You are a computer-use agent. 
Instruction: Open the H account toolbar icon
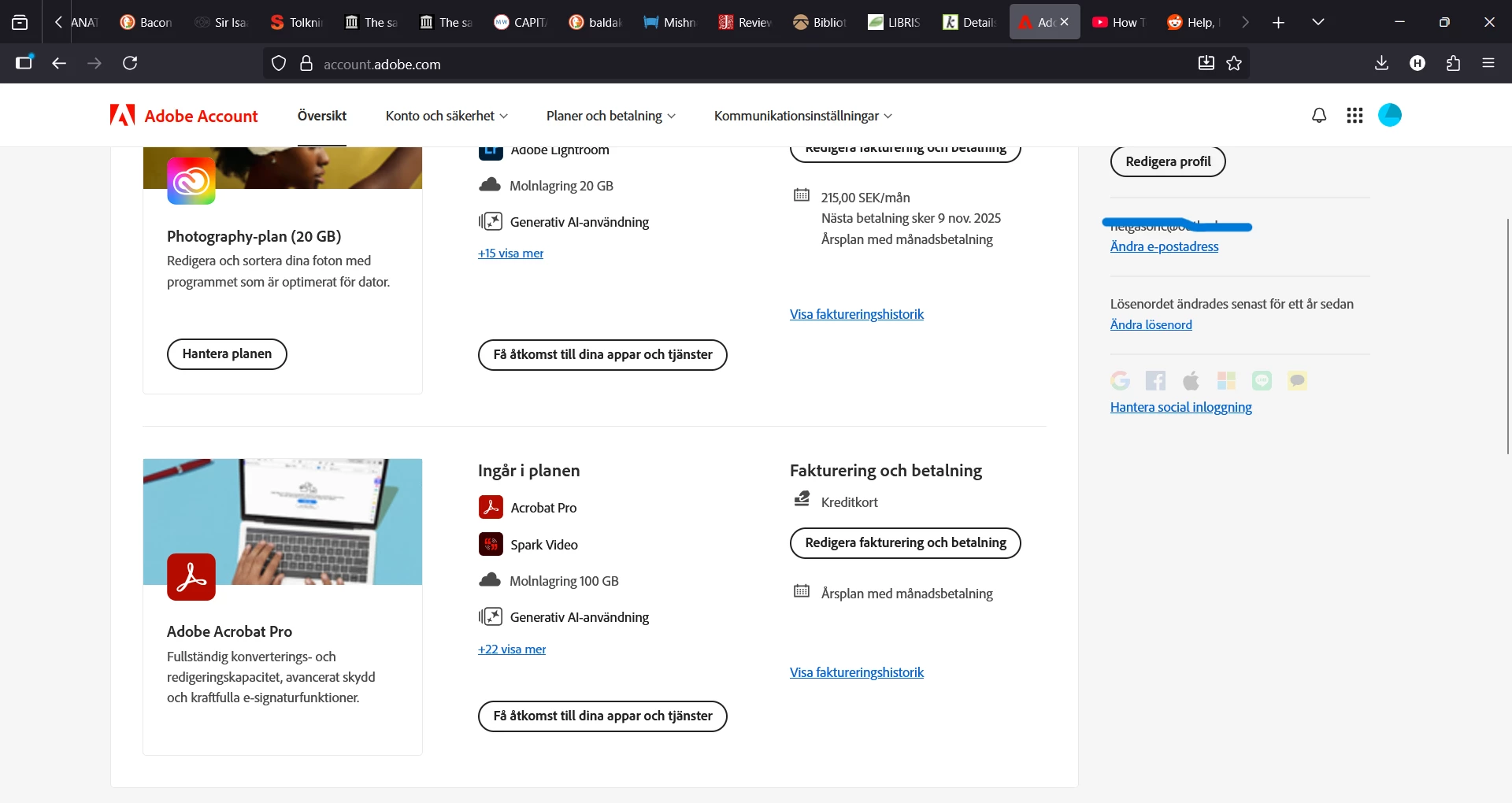tap(1417, 63)
